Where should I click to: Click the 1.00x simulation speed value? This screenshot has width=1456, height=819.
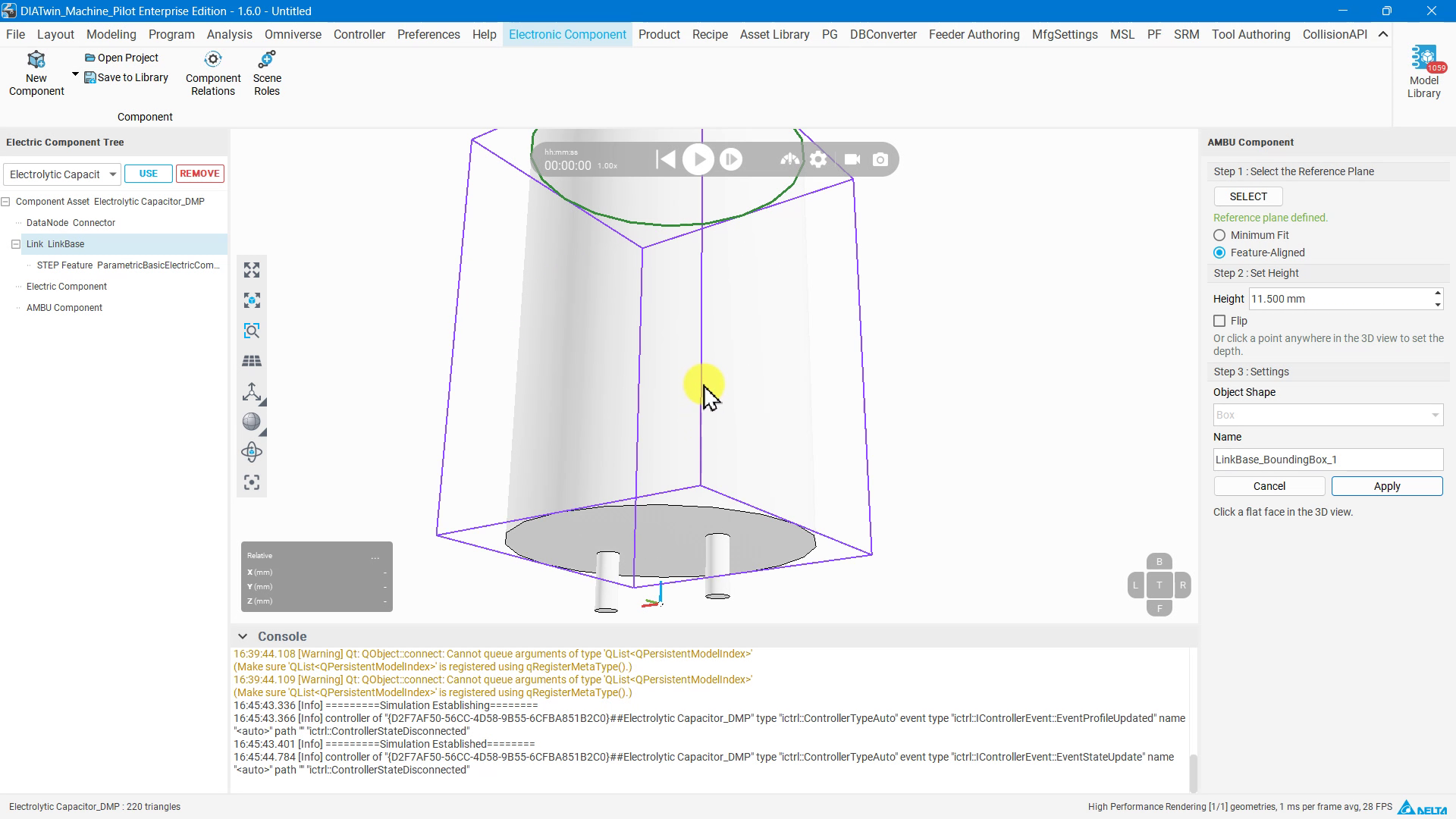[x=607, y=166]
